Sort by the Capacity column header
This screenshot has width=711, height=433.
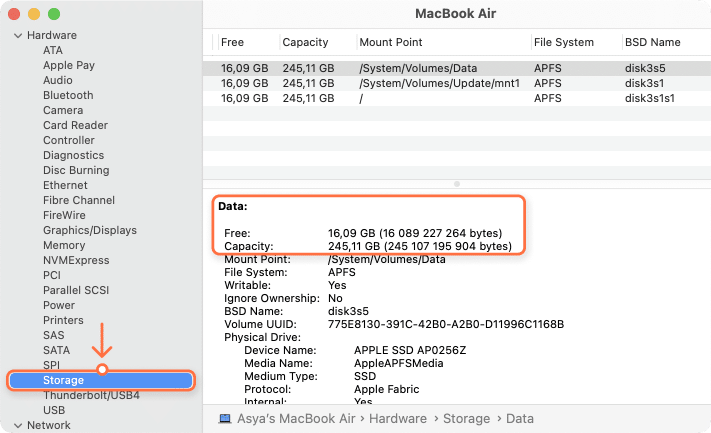305,42
